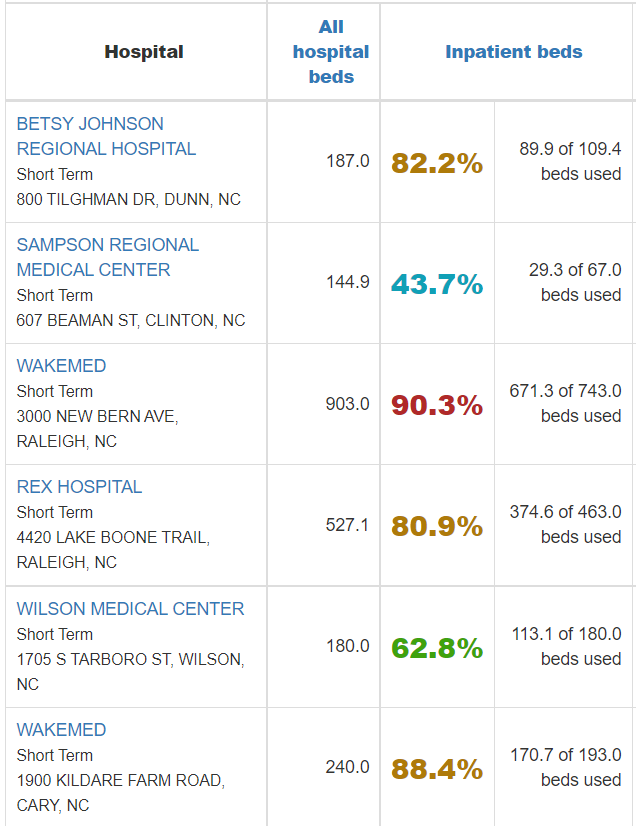
Task: Click the Inpatient beds column header
Action: (x=513, y=52)
